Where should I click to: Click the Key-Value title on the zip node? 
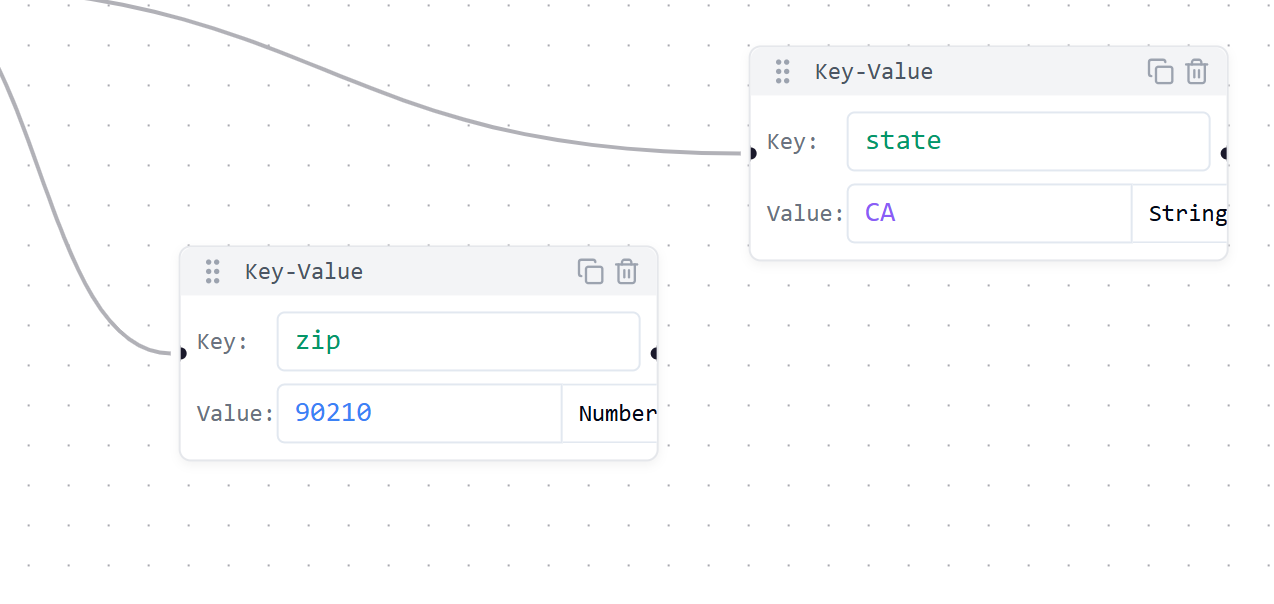pos(304,271)
